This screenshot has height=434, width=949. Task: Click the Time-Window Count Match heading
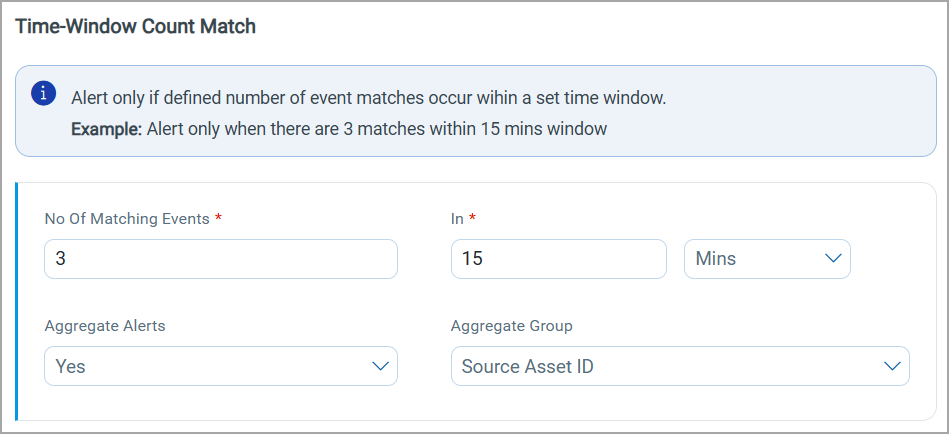coord(136,27)
